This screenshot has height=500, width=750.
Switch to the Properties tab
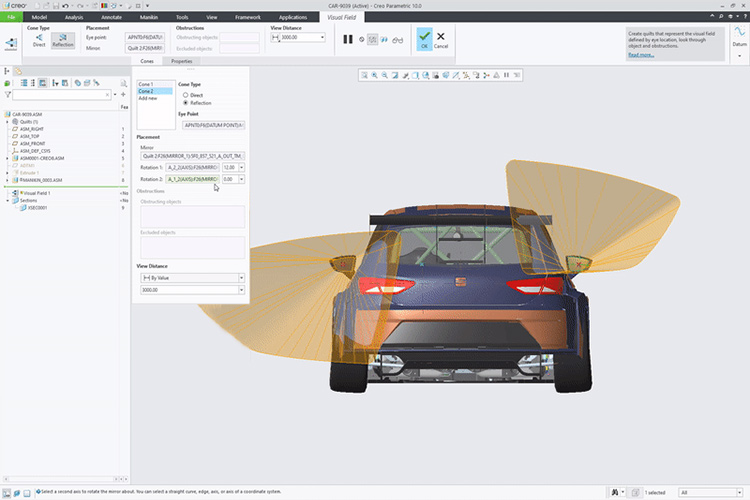(x=181, y=61)
